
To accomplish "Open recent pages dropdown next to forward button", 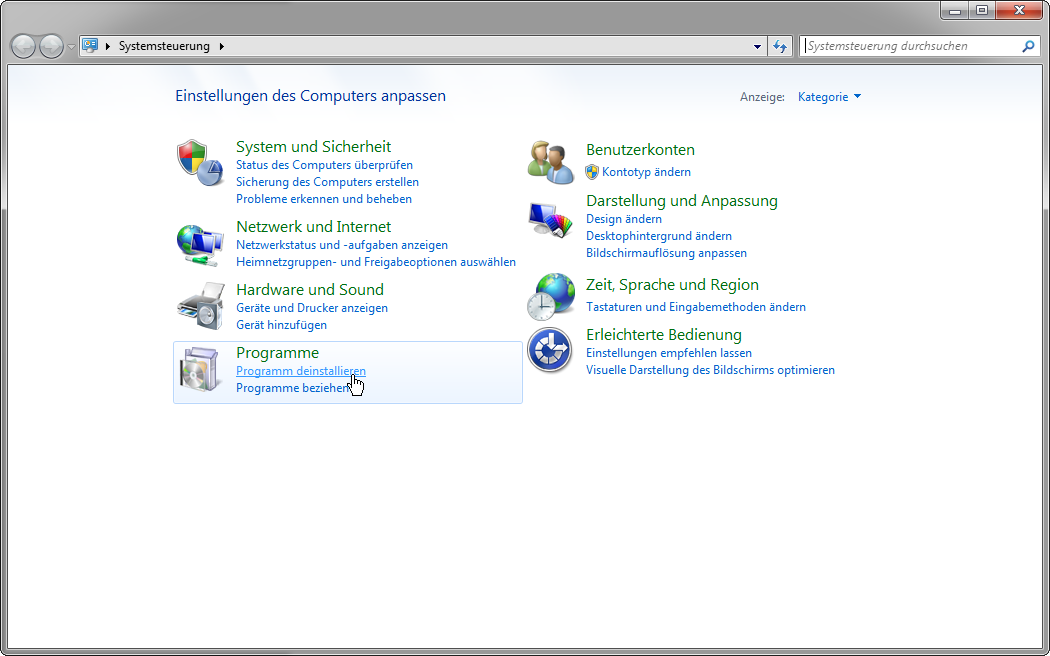I will [x=71, y=47].
